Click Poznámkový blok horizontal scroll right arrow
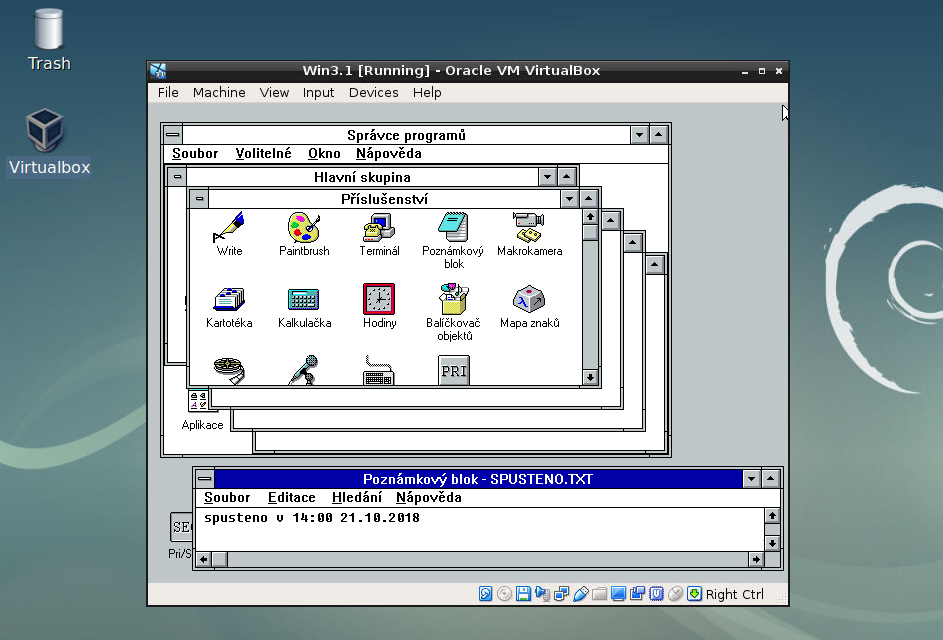 pyautogui.click(x=756, y=559)
